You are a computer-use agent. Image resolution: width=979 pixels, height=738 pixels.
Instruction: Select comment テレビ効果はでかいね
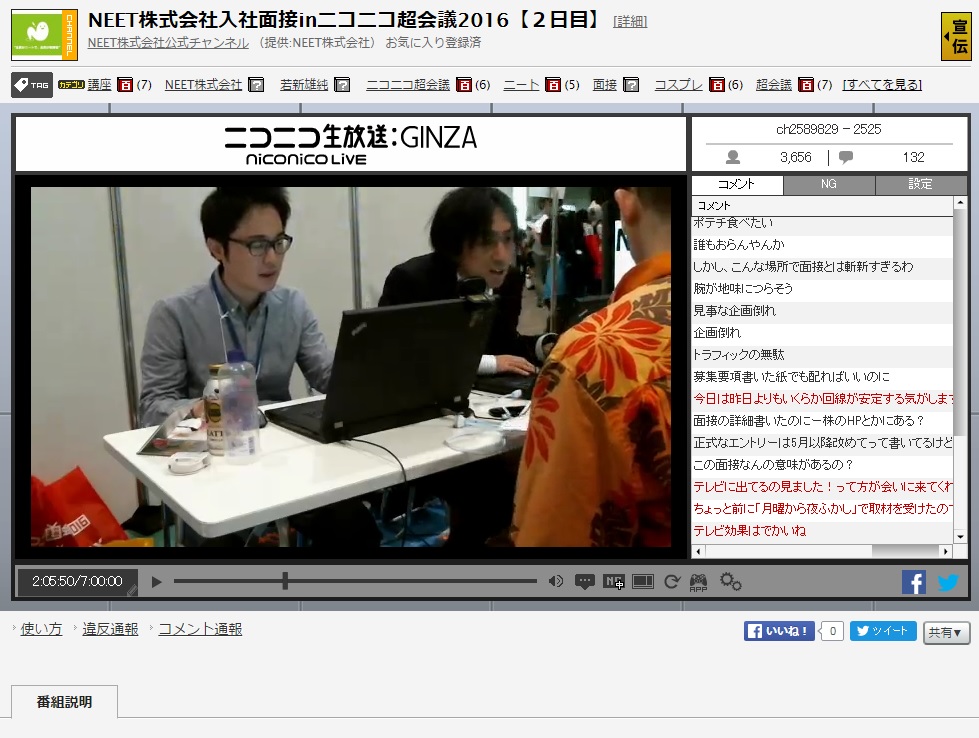823,531
